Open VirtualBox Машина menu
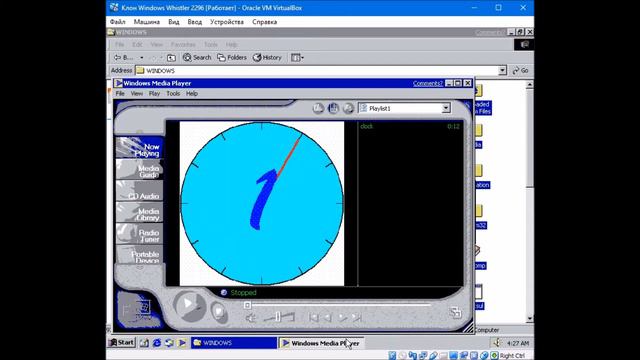 [147, 22]
